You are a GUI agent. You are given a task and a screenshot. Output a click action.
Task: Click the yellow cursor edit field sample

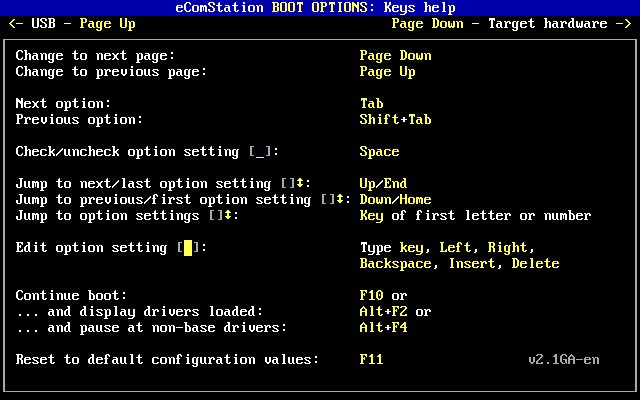(x=188, y=248)
